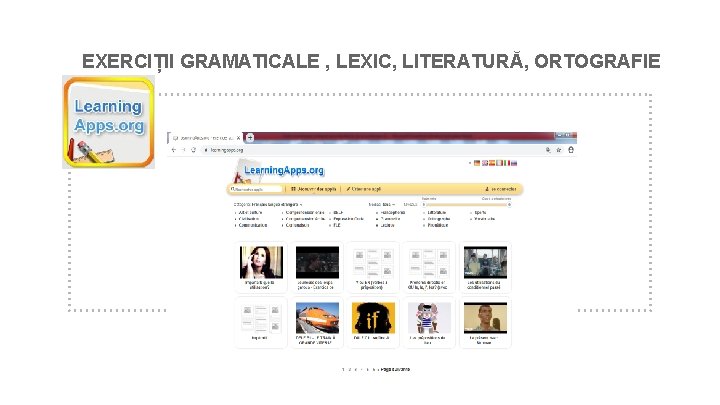Click the learningapps.org address bar
The width and height of the screenshot is (720, 405).
tap(372, 150)
